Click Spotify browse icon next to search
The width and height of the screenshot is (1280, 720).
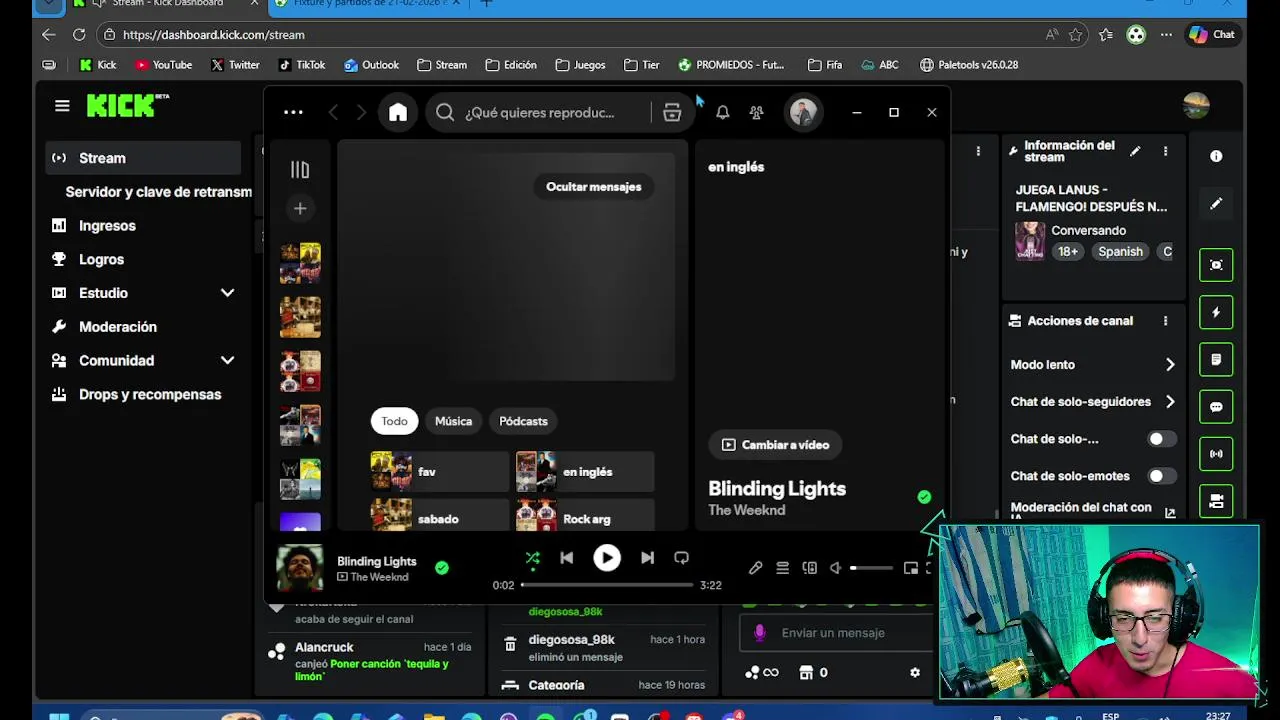[x=672, y=112]
